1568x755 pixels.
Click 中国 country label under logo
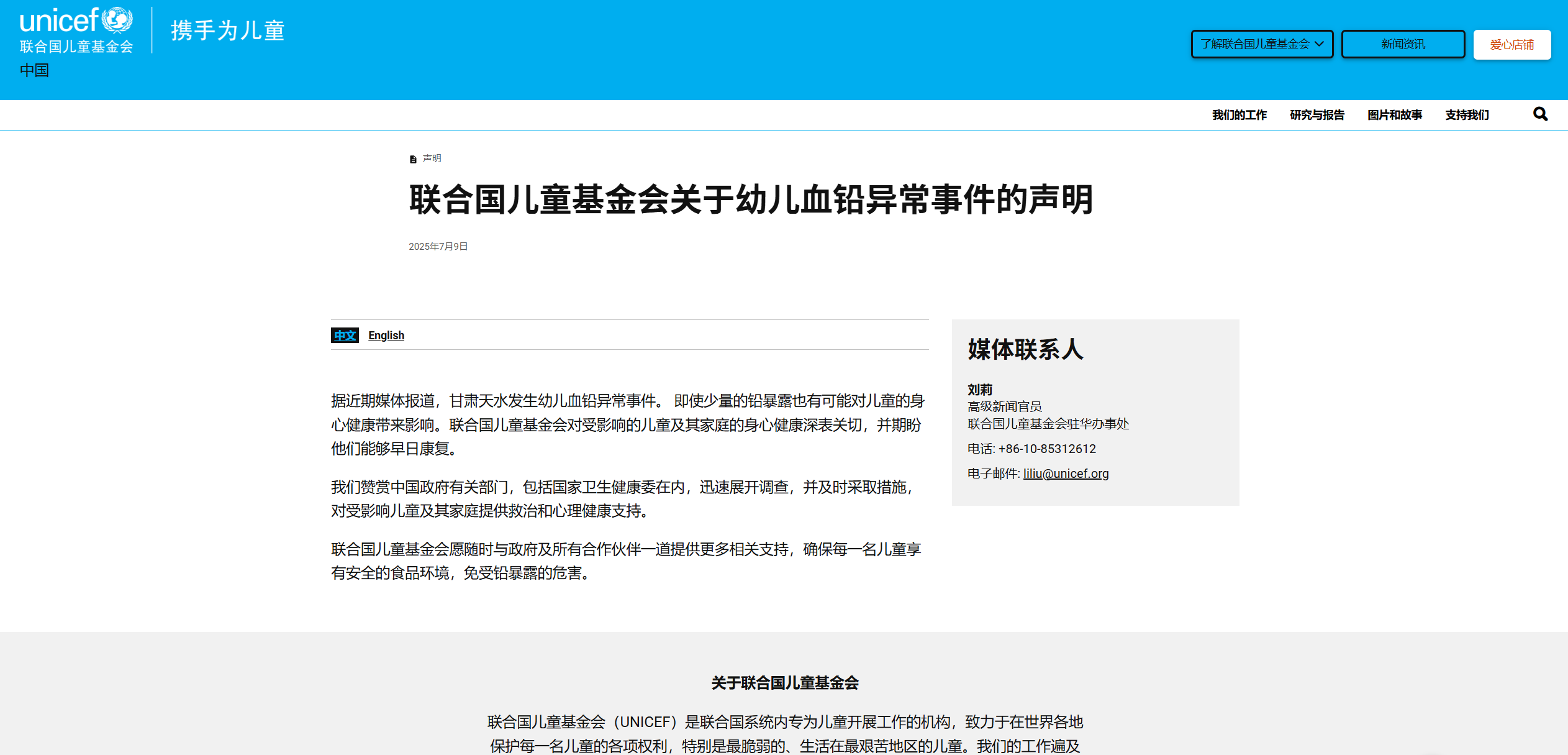tap(34, 70)
